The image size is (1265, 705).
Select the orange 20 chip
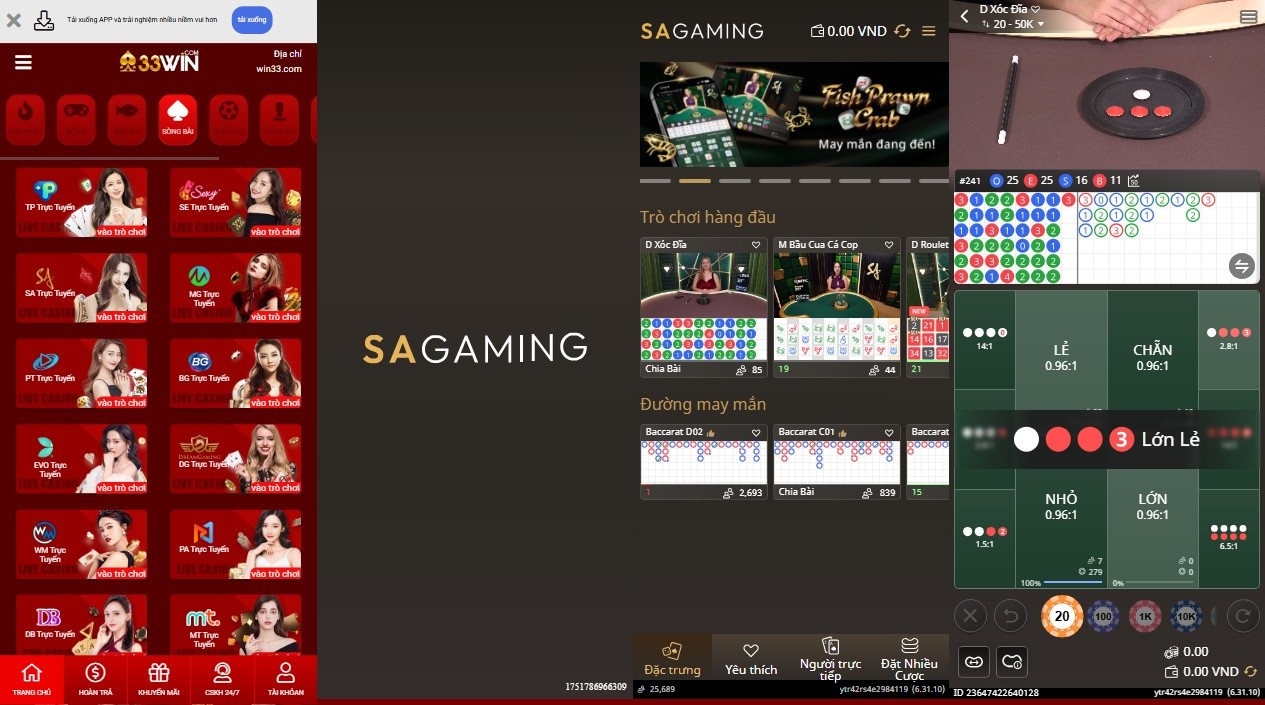1062,616
